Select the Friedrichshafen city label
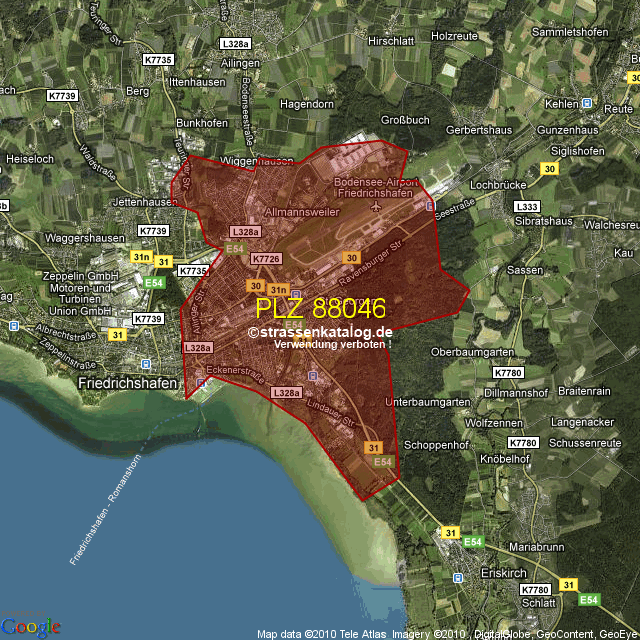This screenshot has height=640, width=640. (127, 383)
